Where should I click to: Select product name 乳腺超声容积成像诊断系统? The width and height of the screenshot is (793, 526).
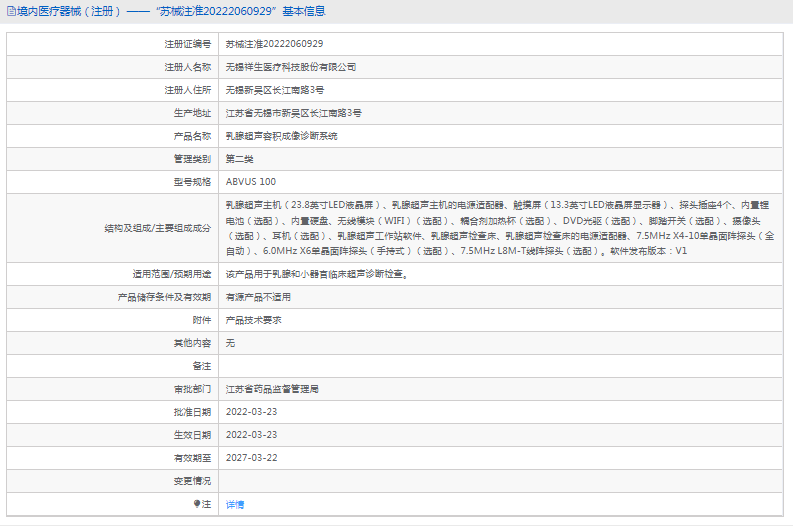tap(281, 136)
